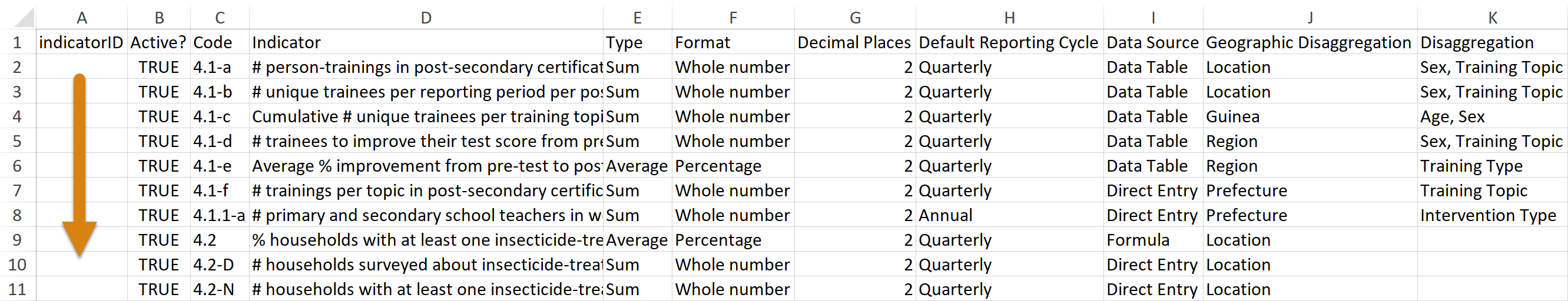Select row 6 header
Viewport: 1568px width, 301px height.
18,166
